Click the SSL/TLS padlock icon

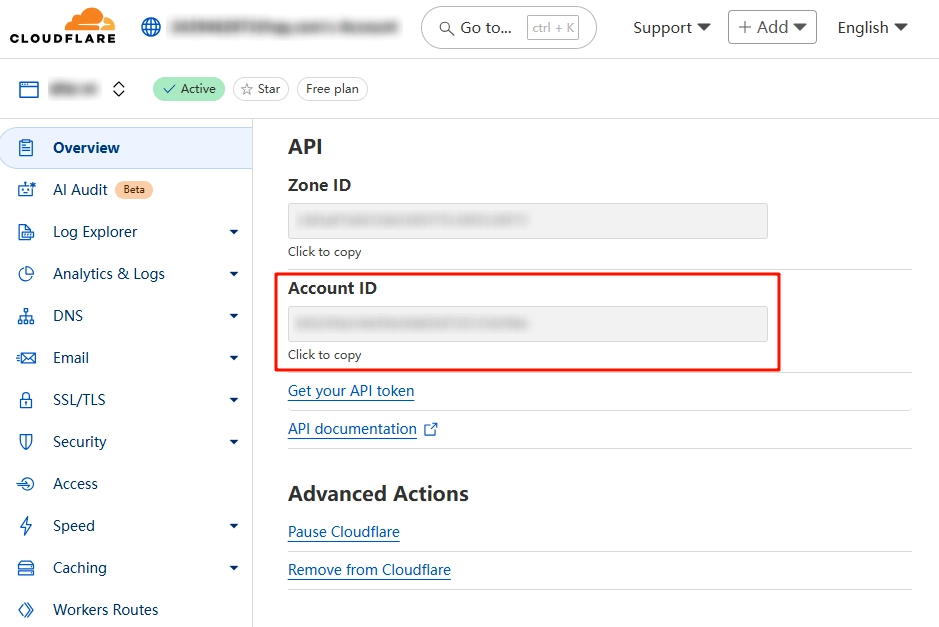[x=27, y=400]
